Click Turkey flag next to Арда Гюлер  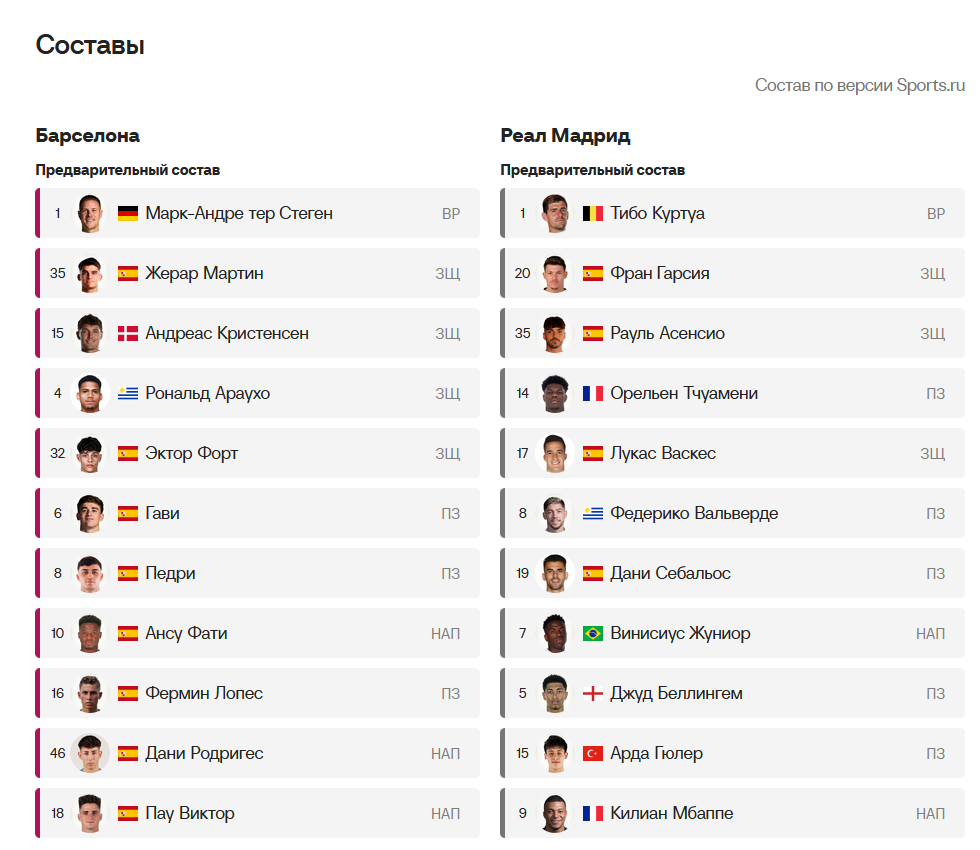592,753
